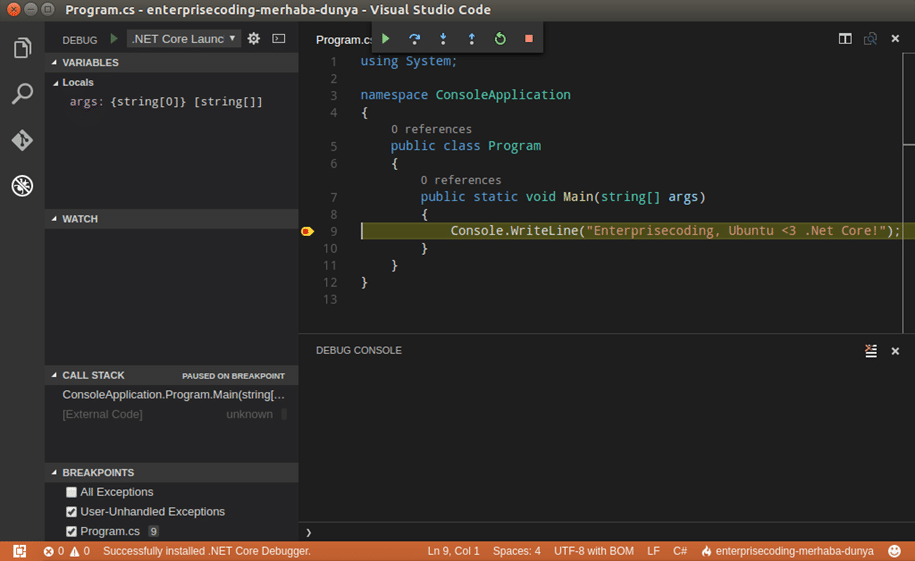Change language mode C#

pyautogui.click(x=680, y=551)
